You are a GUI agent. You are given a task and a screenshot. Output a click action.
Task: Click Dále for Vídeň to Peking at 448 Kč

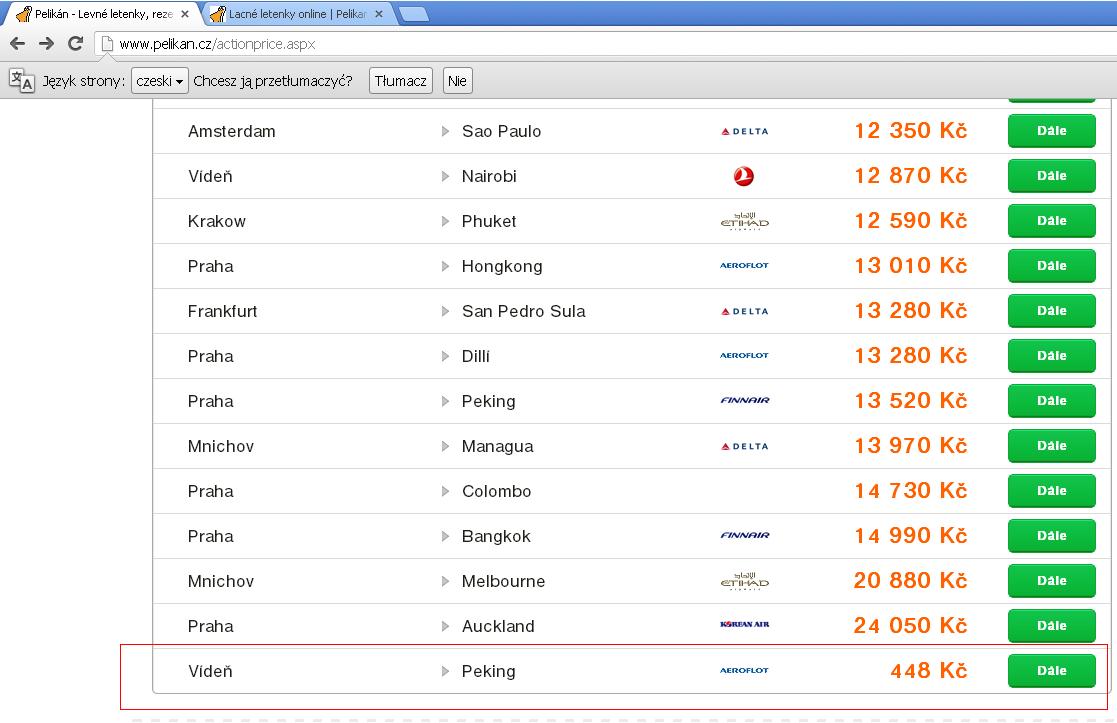(x=1051, y=670)
